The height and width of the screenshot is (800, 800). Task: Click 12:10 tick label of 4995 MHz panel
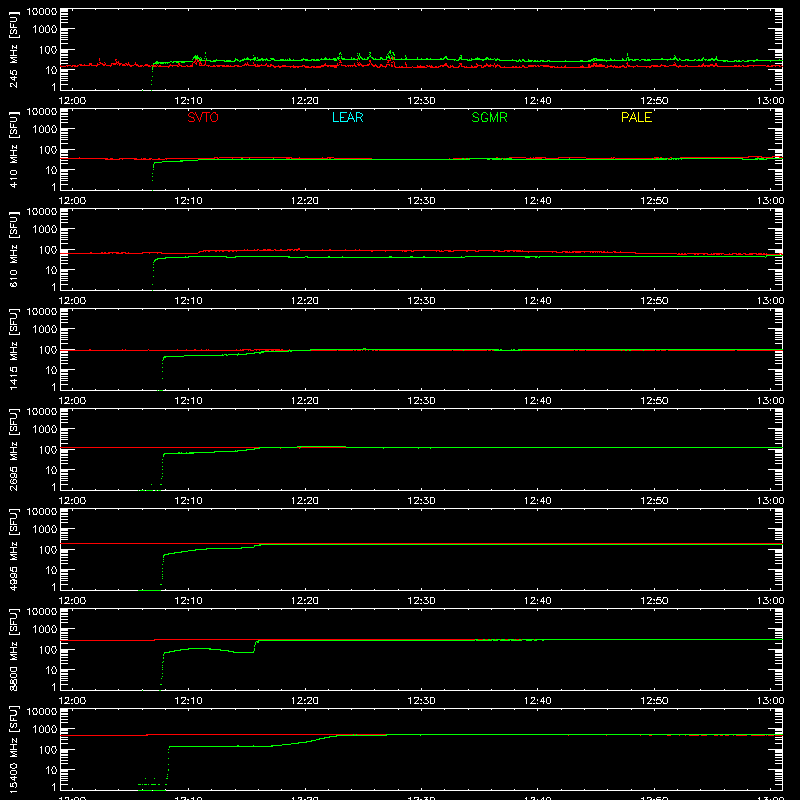[x=188, y=601]
